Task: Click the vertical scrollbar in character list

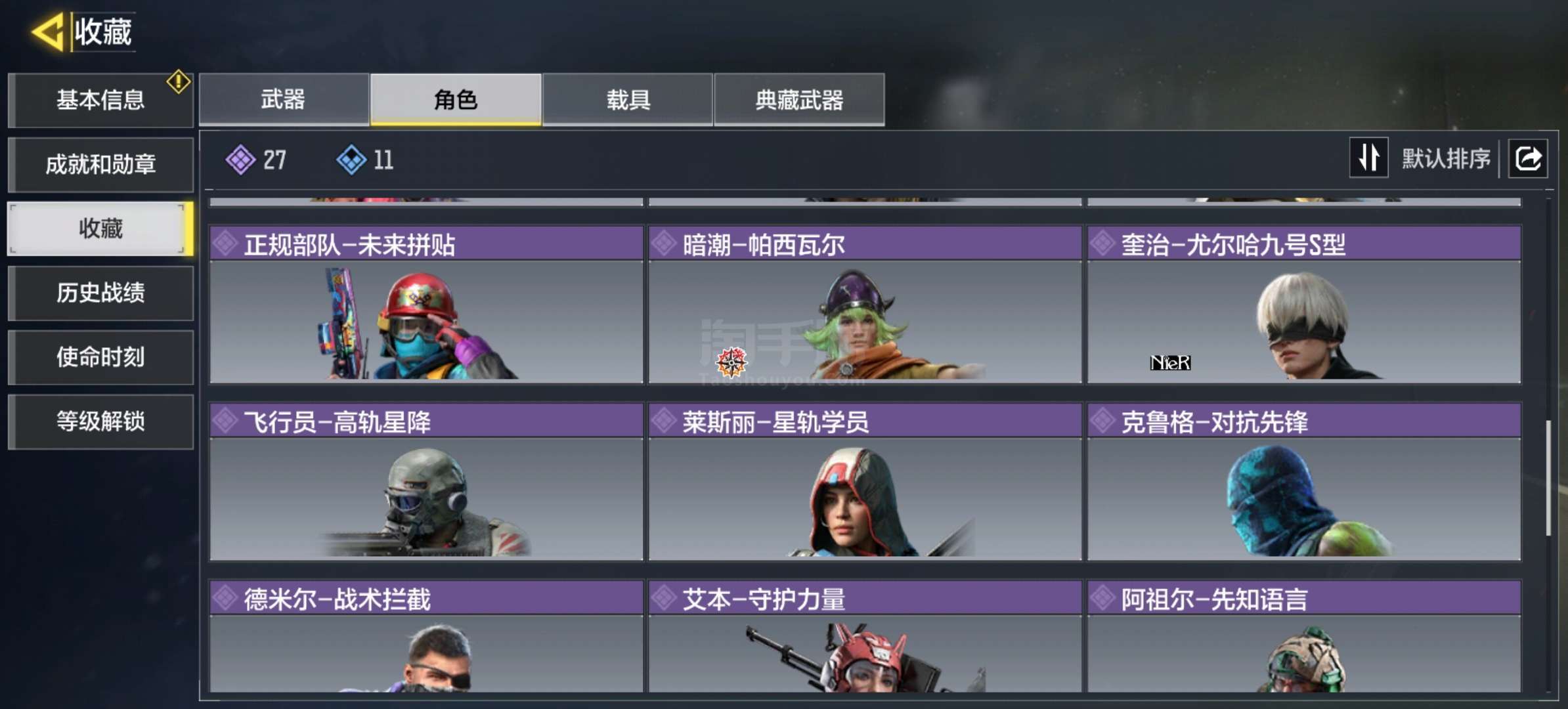Action: [x=1548, y=478]
